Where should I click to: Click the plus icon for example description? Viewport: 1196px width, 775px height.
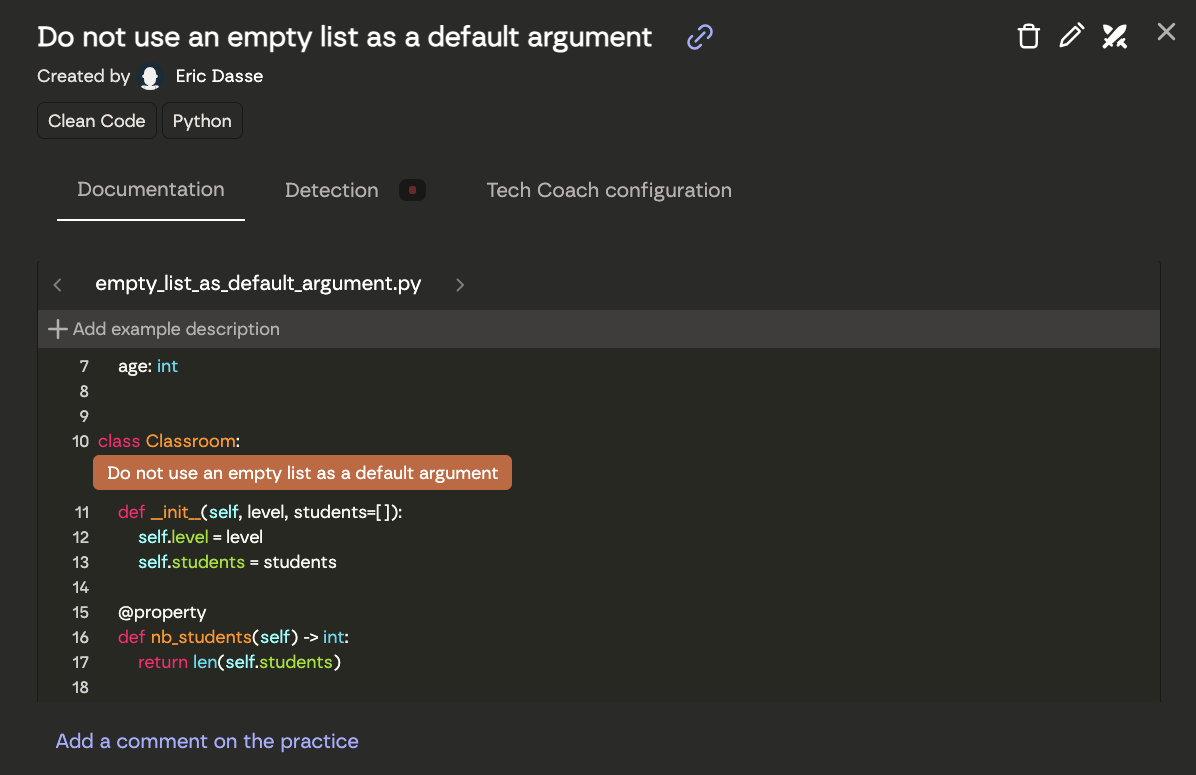coord(58,329)
